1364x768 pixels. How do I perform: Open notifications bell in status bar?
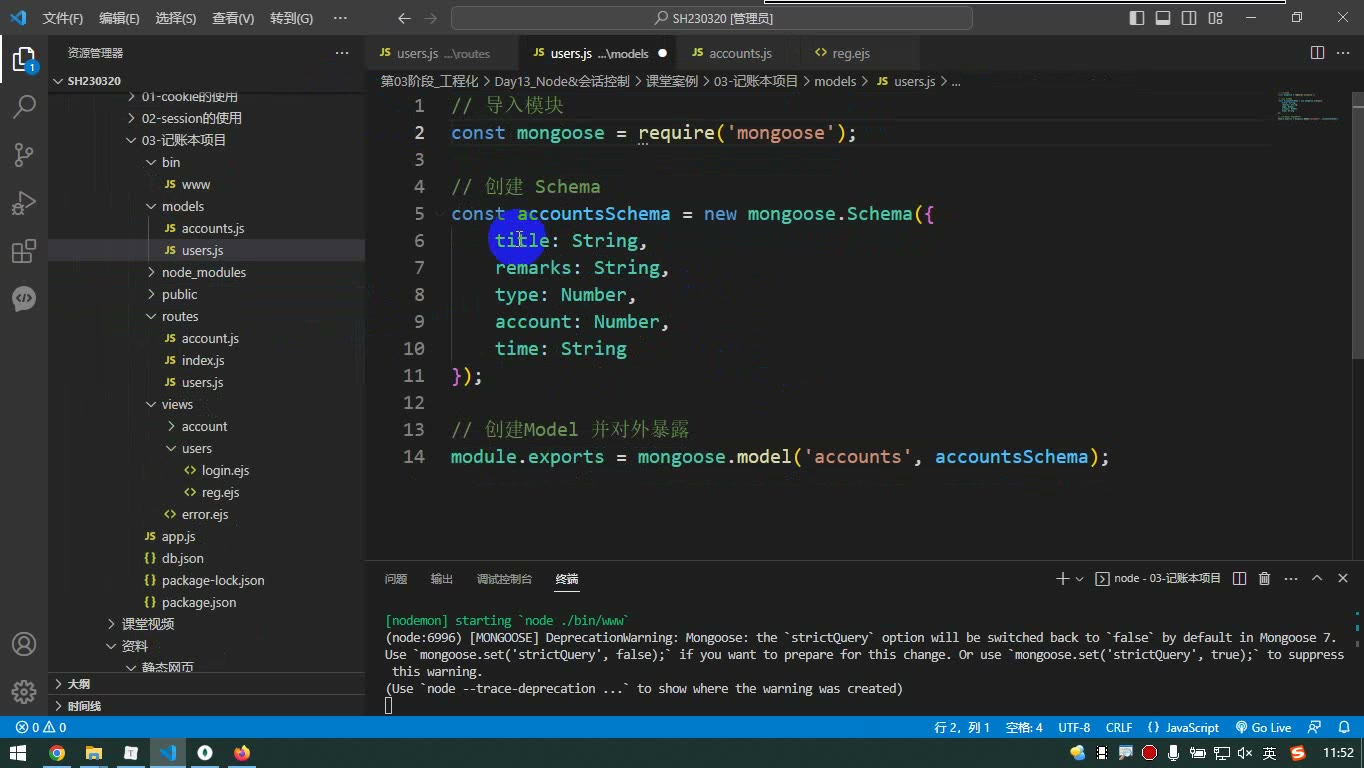click(1343, 728)
